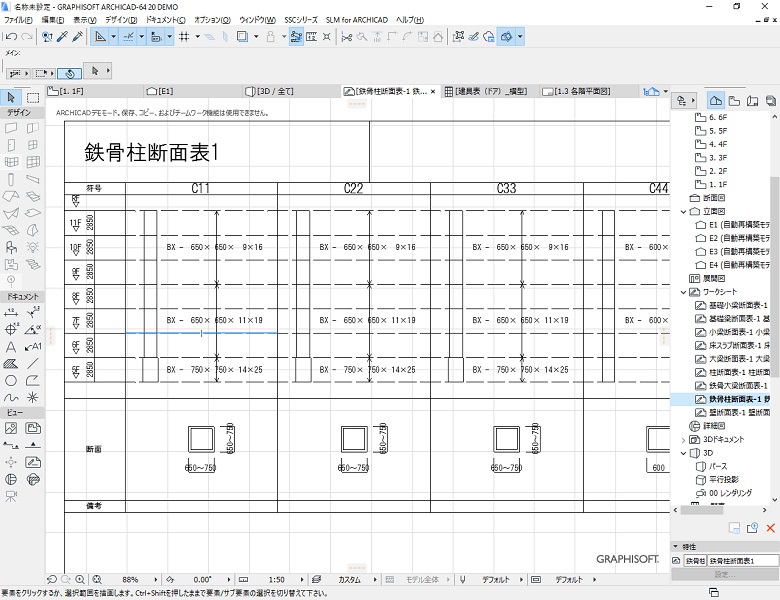
Task: Click the red delete X in navigator
Action: [x=771, y=528]
